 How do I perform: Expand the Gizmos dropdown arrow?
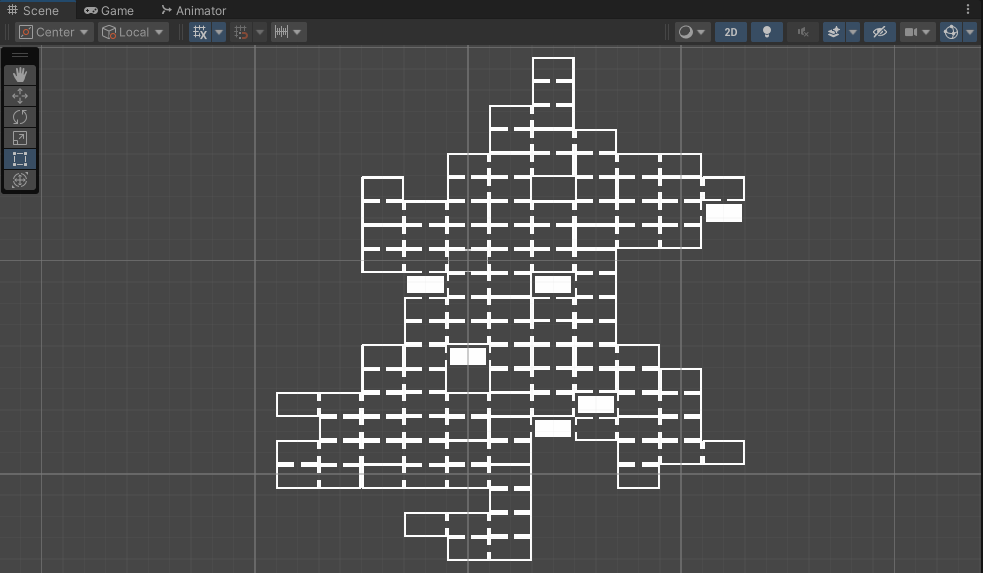[x=970, y=32]
